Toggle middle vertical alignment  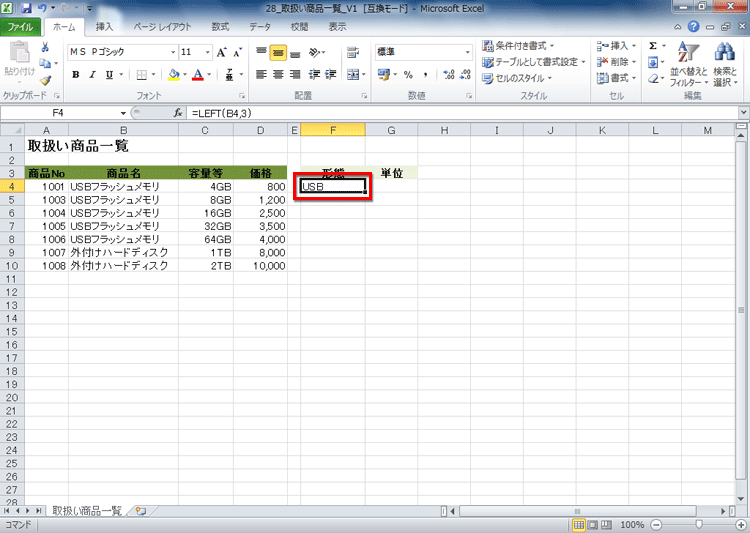[278, 52]
